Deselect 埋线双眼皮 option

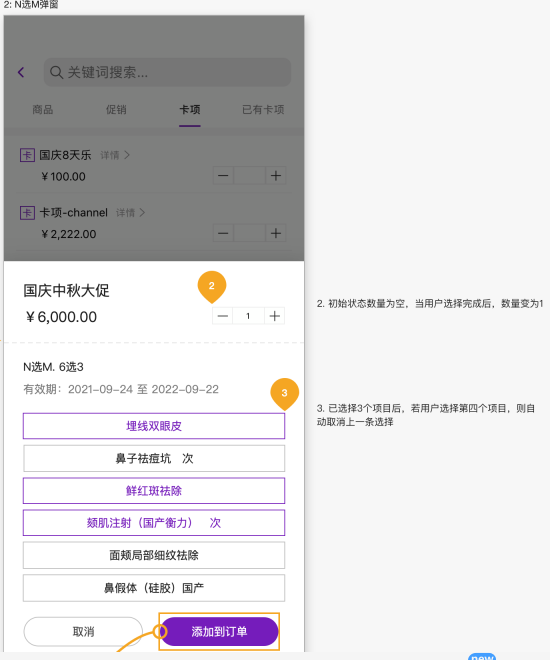click(154, 426)
